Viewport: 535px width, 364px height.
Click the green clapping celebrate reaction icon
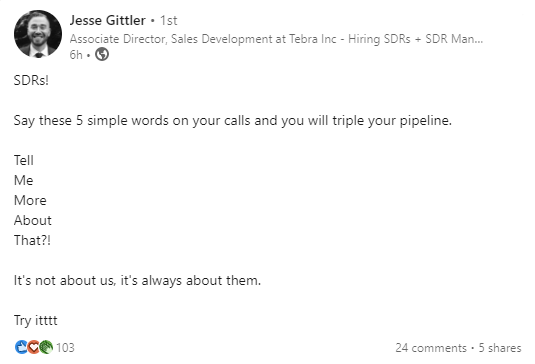point(46,347)
